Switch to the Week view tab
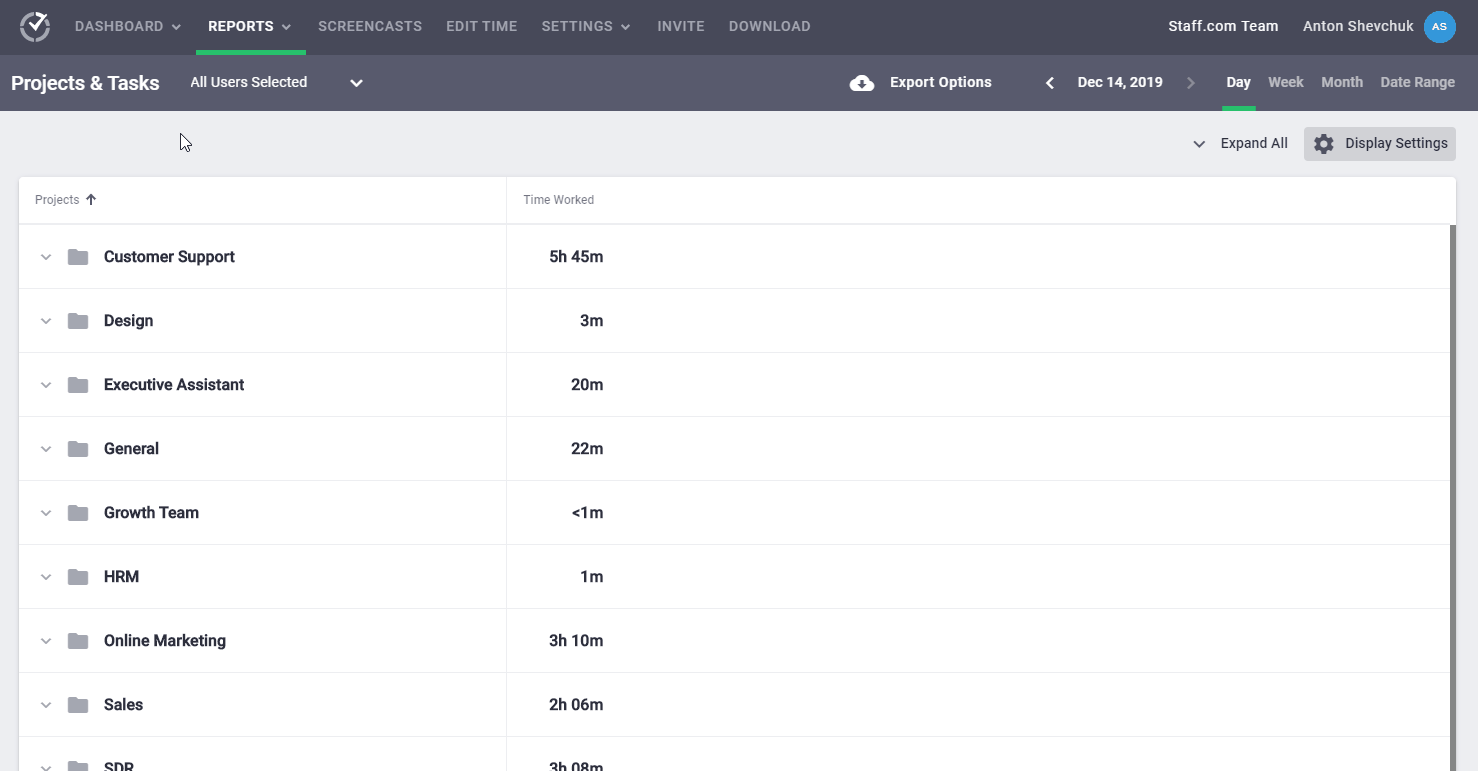Viewport: 1478px width, 771px height. pos(1285,83)
